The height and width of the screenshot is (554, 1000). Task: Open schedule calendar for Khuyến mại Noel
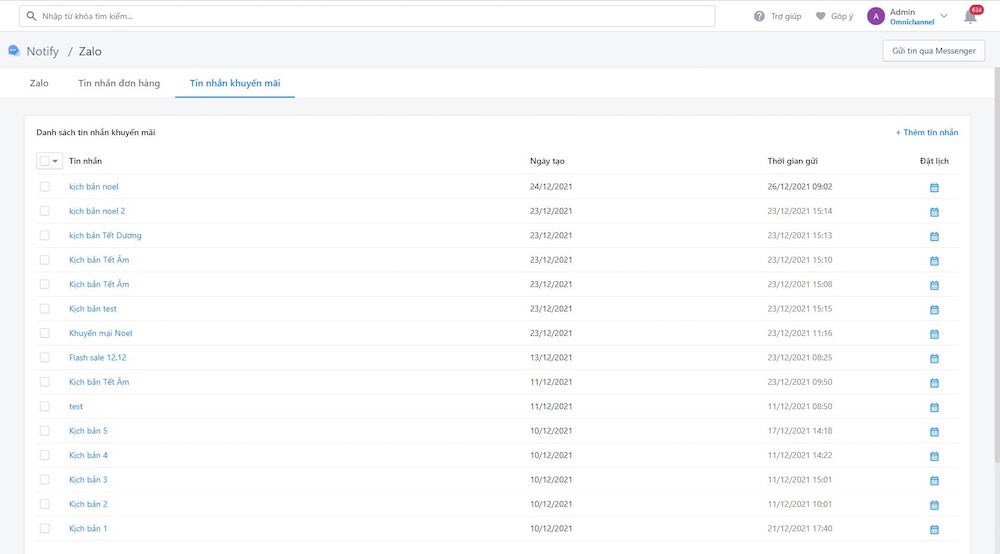(x=934, y=334)
